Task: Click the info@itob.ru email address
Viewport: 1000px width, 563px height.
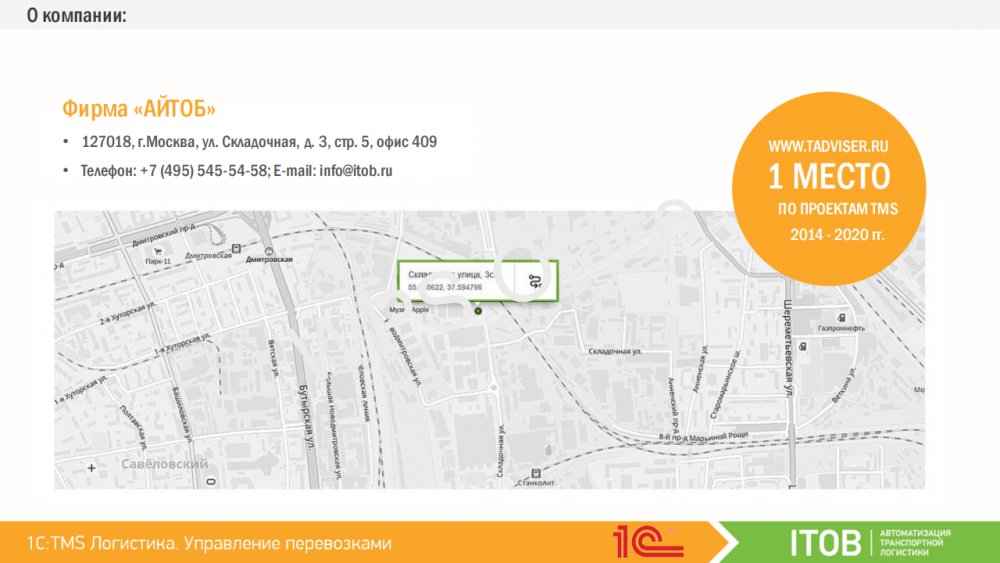Action: coord(355,171)
